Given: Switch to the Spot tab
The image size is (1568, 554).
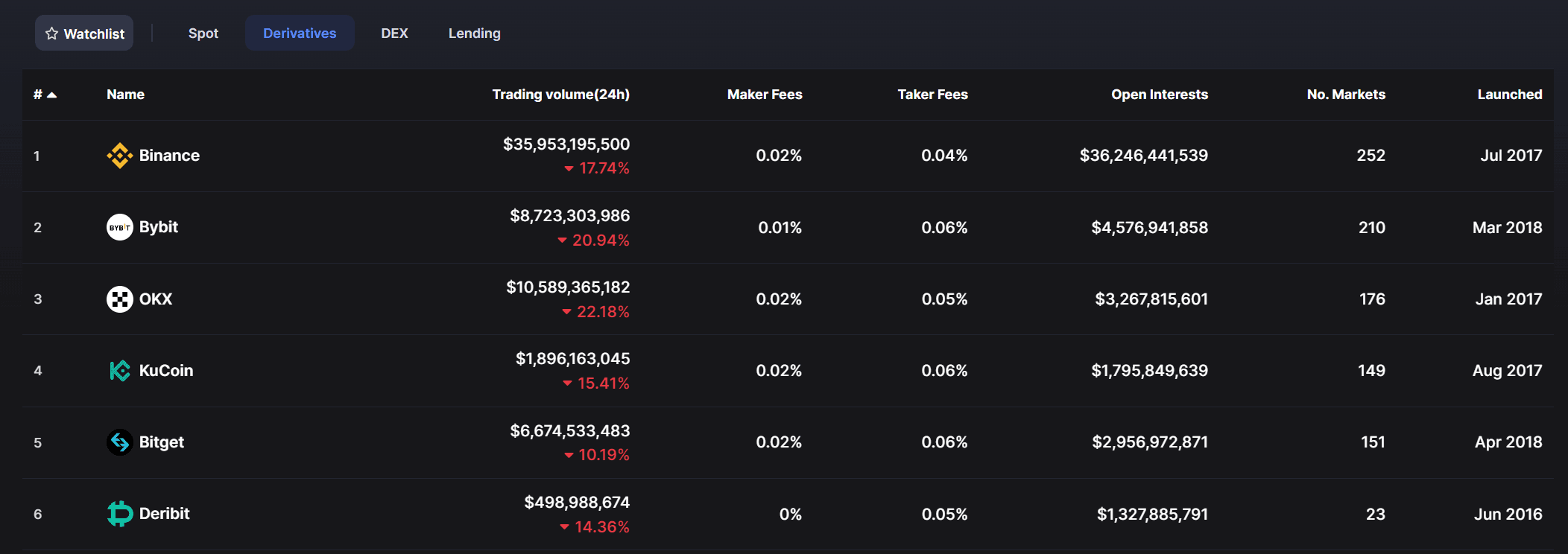Looking at the screenshot, I should click(x=203, y=33).
